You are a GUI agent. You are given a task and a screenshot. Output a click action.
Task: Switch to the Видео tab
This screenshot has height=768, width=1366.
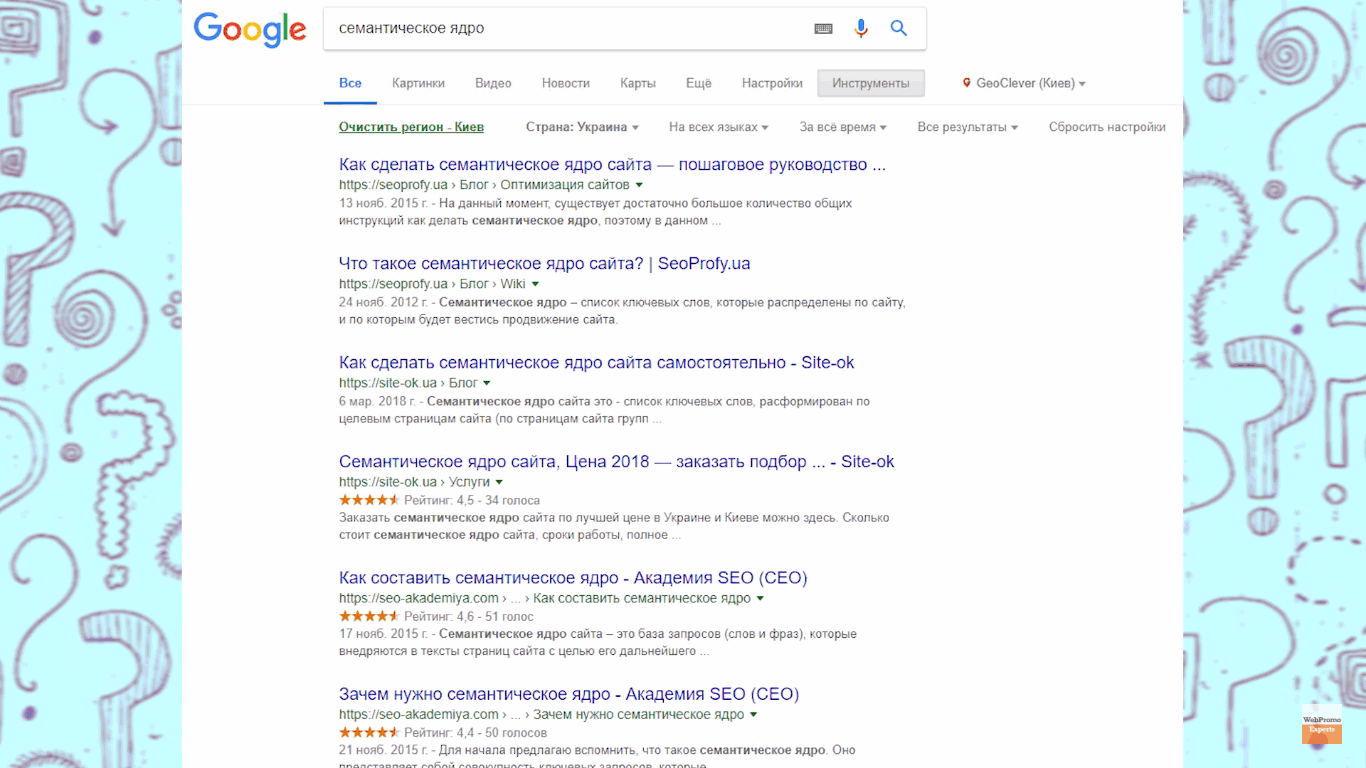493,84
